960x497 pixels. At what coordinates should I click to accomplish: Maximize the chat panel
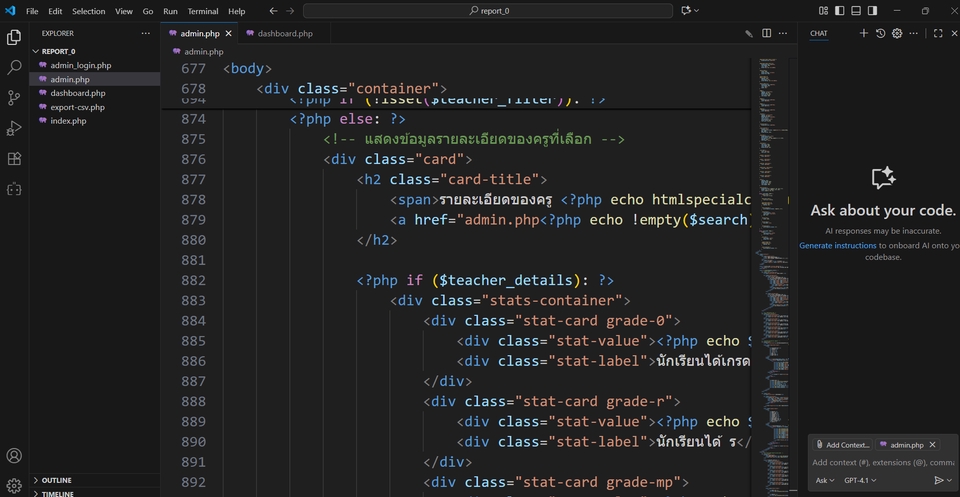pos(938,33)
